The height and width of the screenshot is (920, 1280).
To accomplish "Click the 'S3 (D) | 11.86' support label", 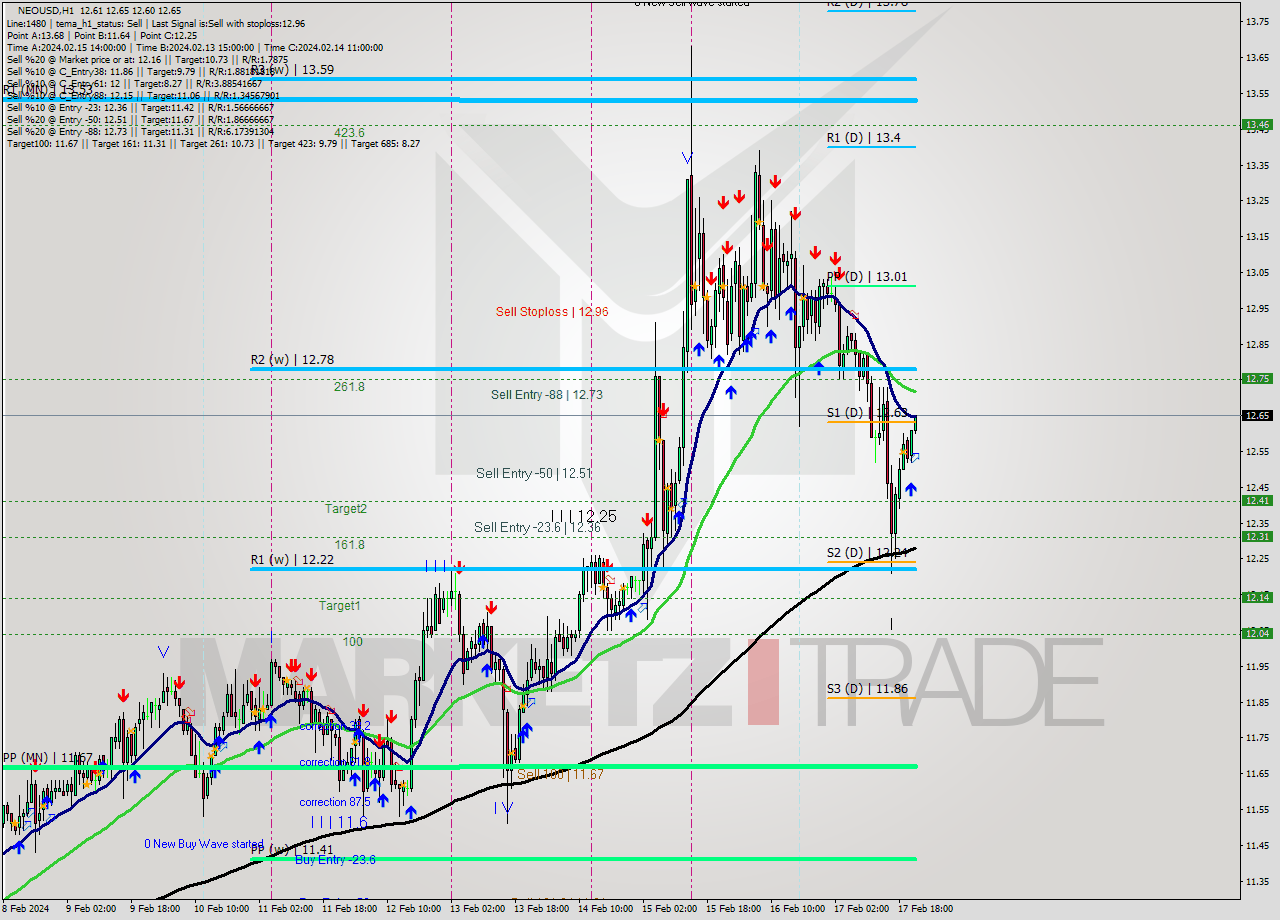I will pyautogui.click(x=867, y=689).
